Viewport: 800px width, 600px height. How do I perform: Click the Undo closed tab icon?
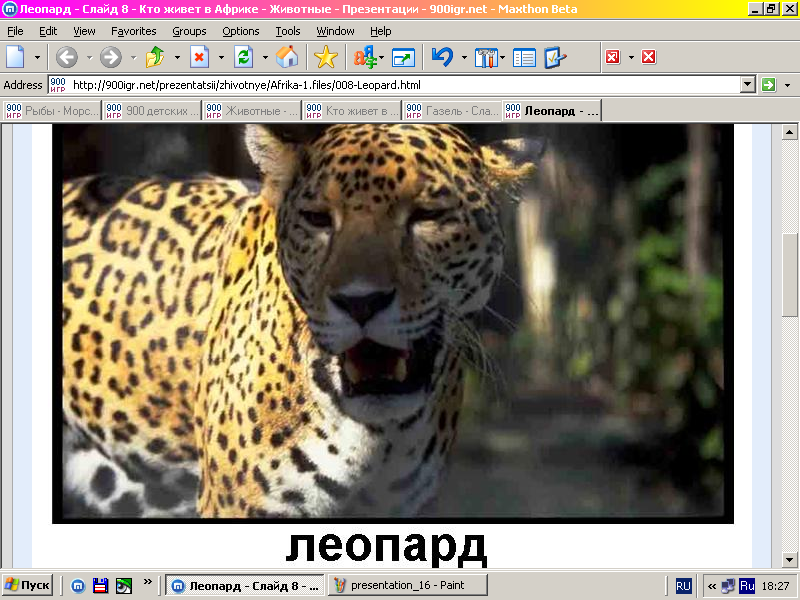[x=441, y=57]
